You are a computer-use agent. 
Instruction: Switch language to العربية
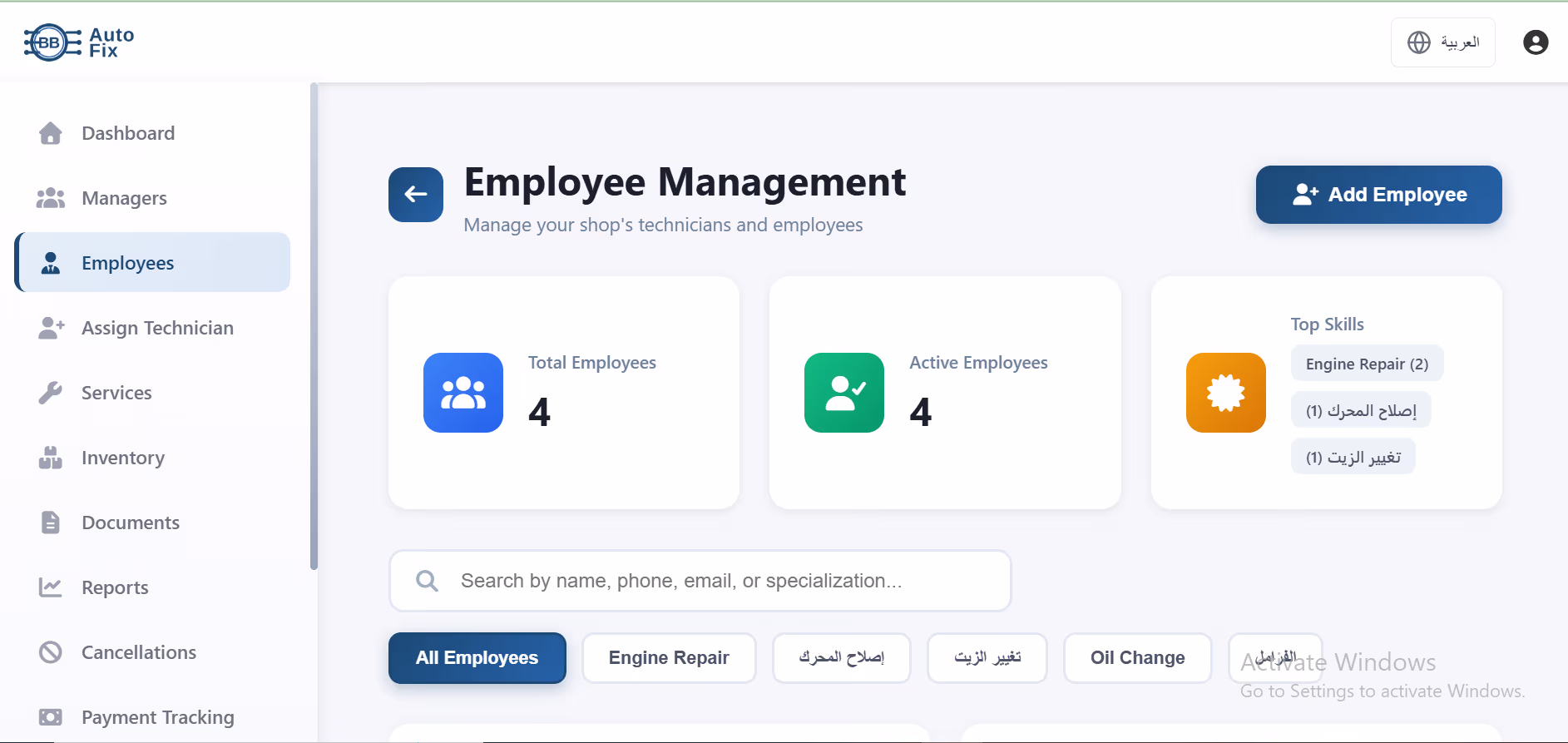[x=1443, y=42]
